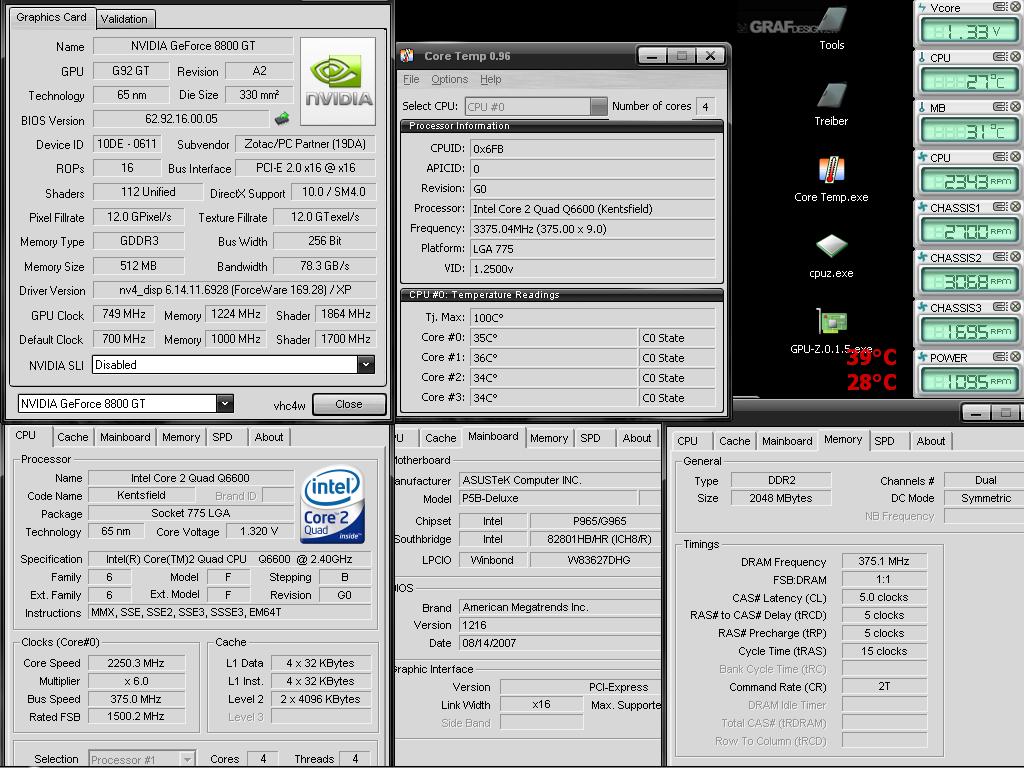Screen dimensions: 1024x768
Task: Click the Driver Version field in GPU-Z
Action: click(234, 290)
